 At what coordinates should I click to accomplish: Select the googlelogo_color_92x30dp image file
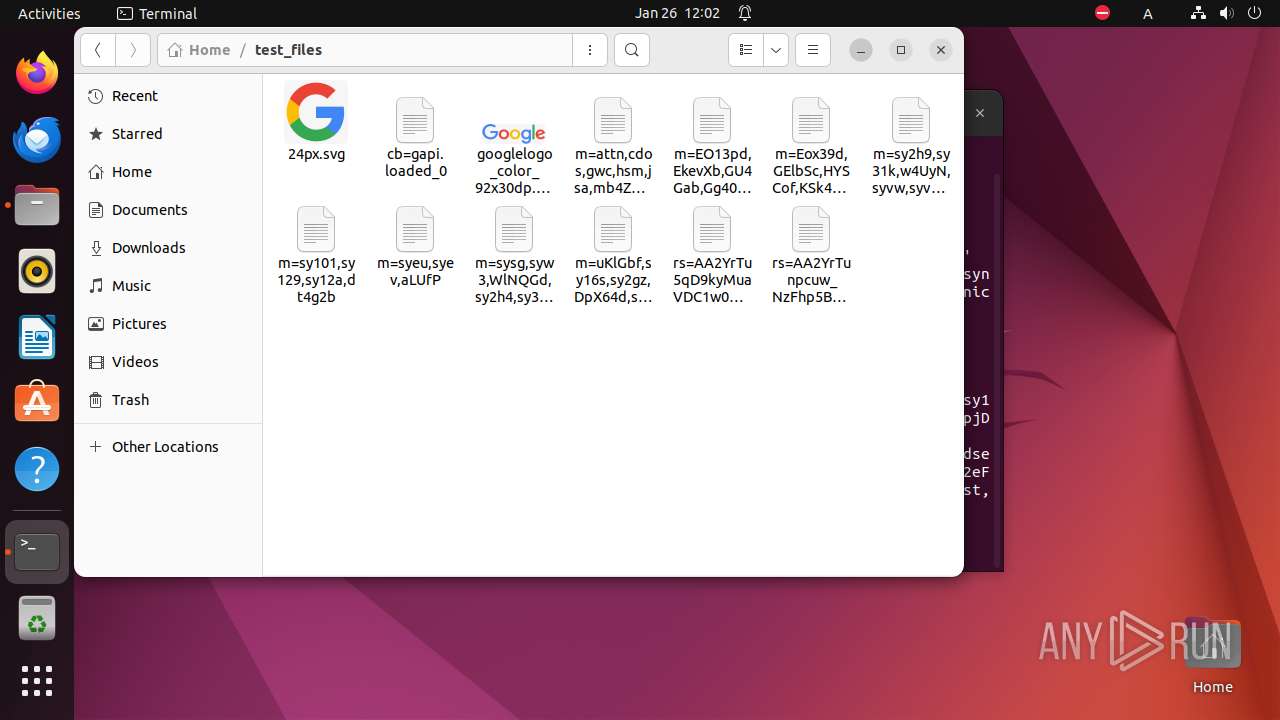click(514, 133)
